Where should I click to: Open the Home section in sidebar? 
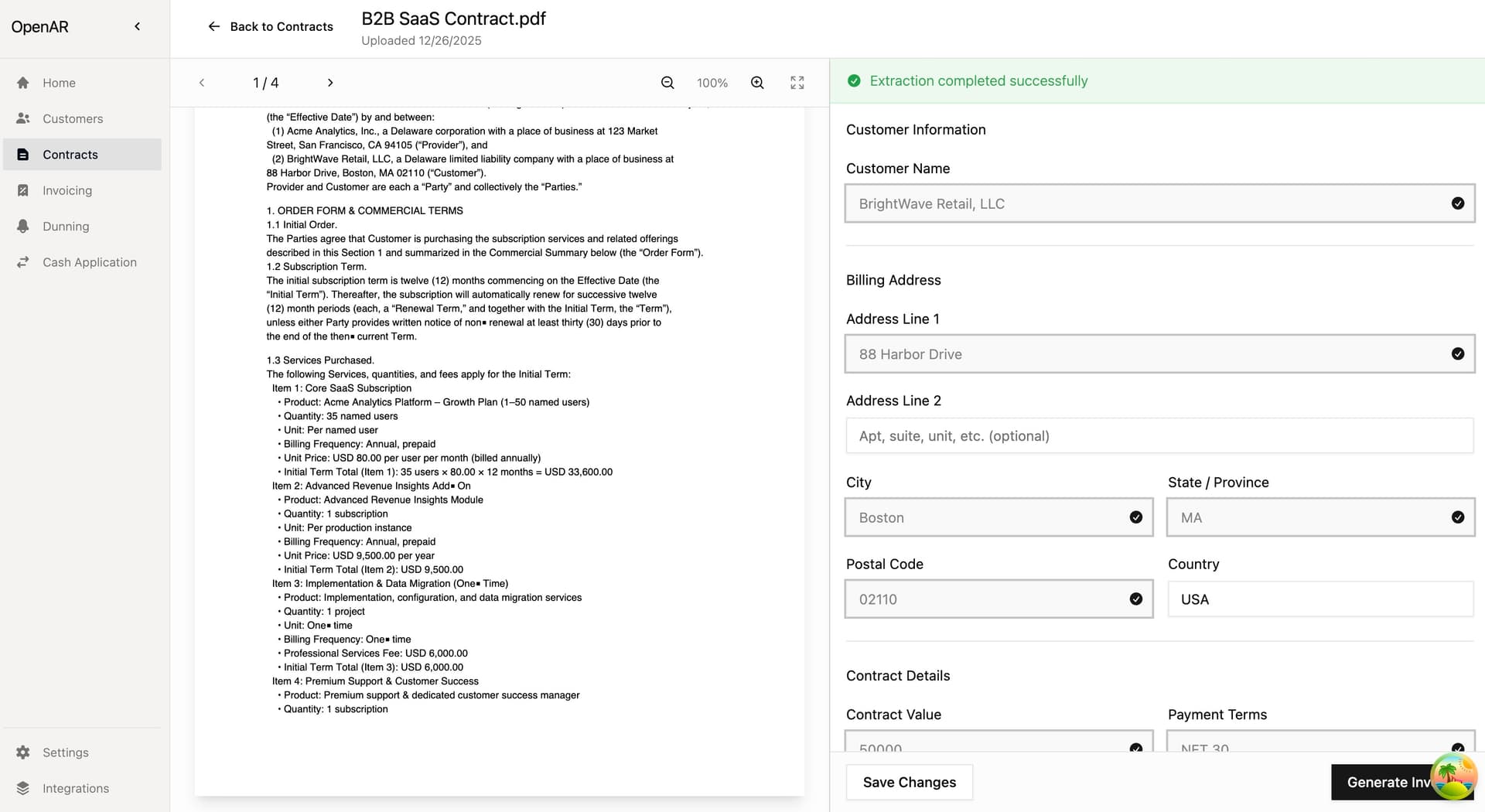59,83
